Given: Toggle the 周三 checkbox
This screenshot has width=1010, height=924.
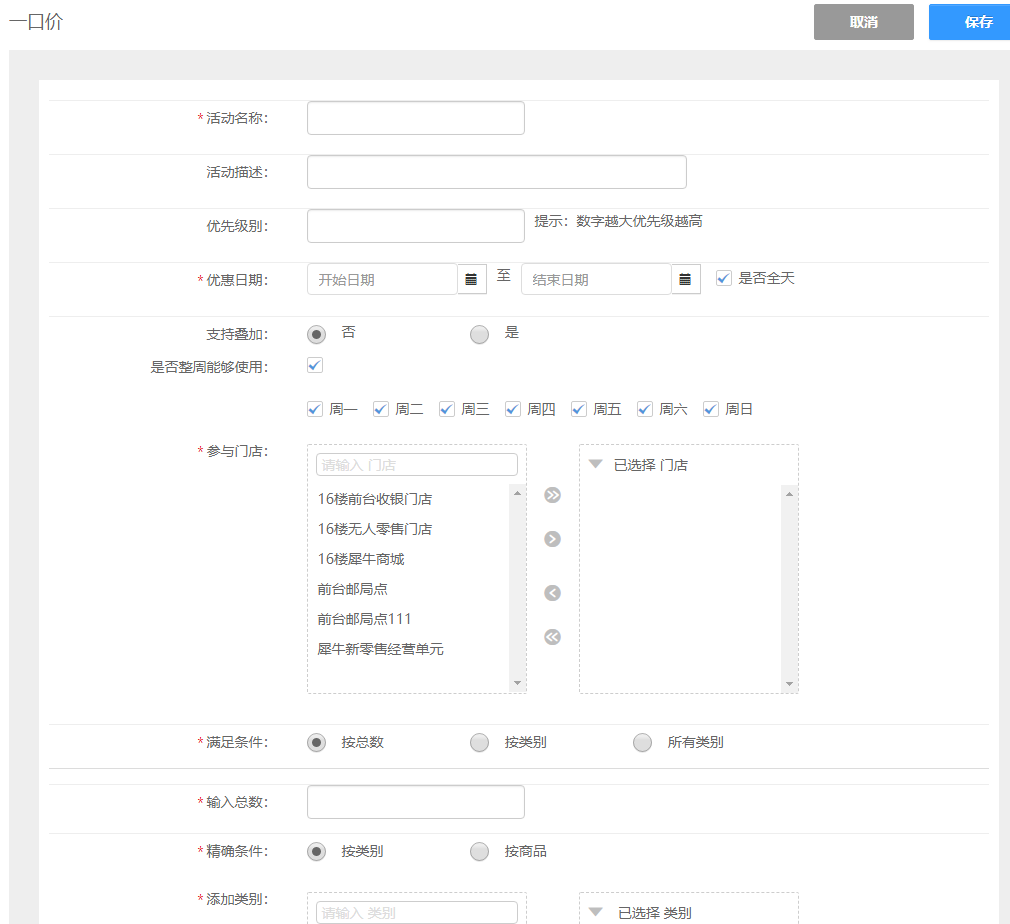Looking at the screenshot, I should [447, 409].
